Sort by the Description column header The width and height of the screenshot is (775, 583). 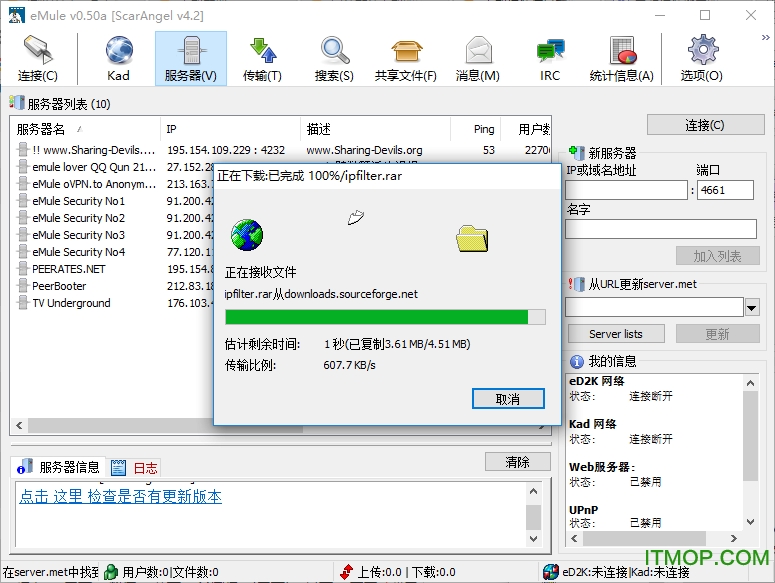point(376,129)
